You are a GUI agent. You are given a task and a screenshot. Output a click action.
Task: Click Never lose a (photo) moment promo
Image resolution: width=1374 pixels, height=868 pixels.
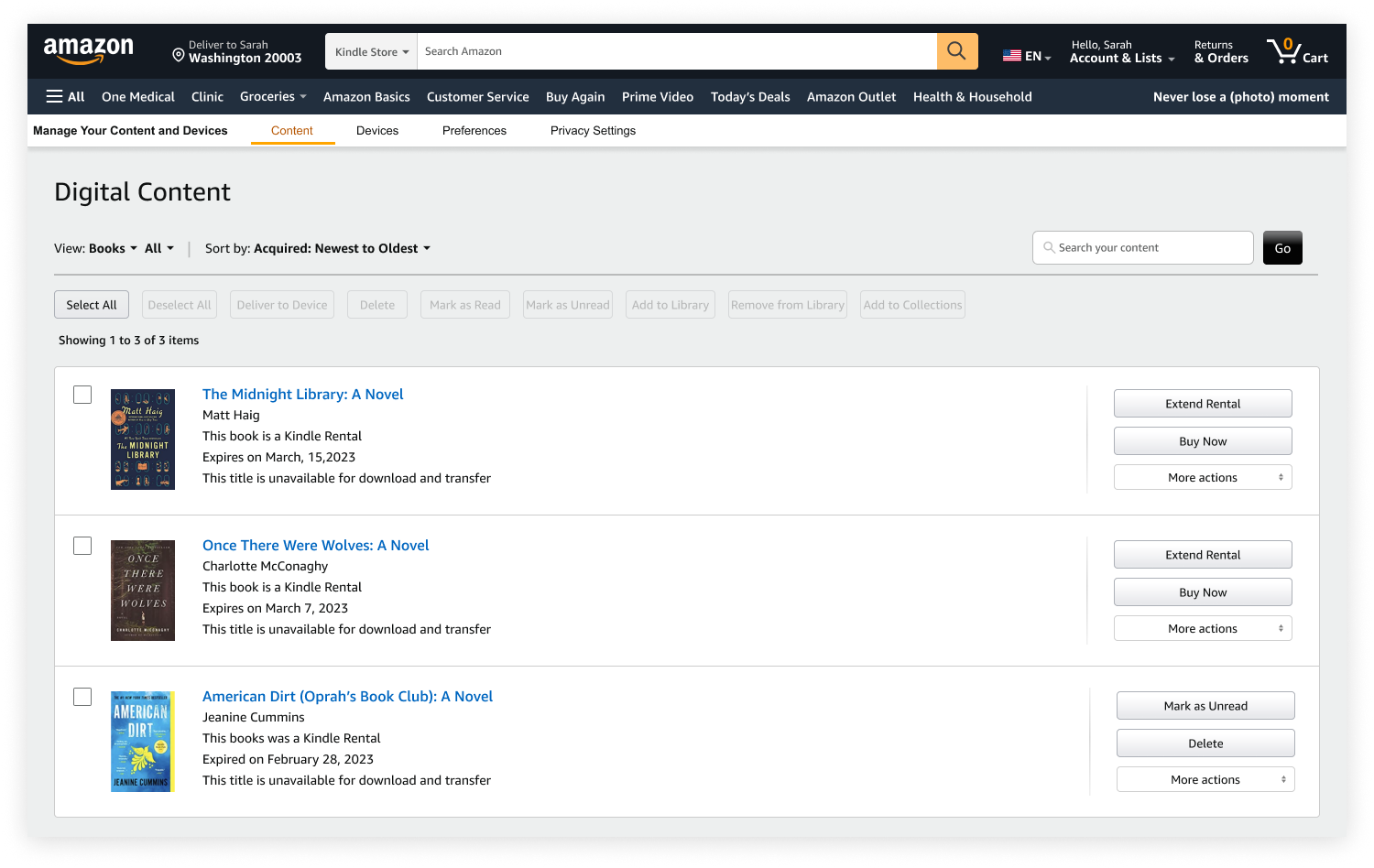1241,96
